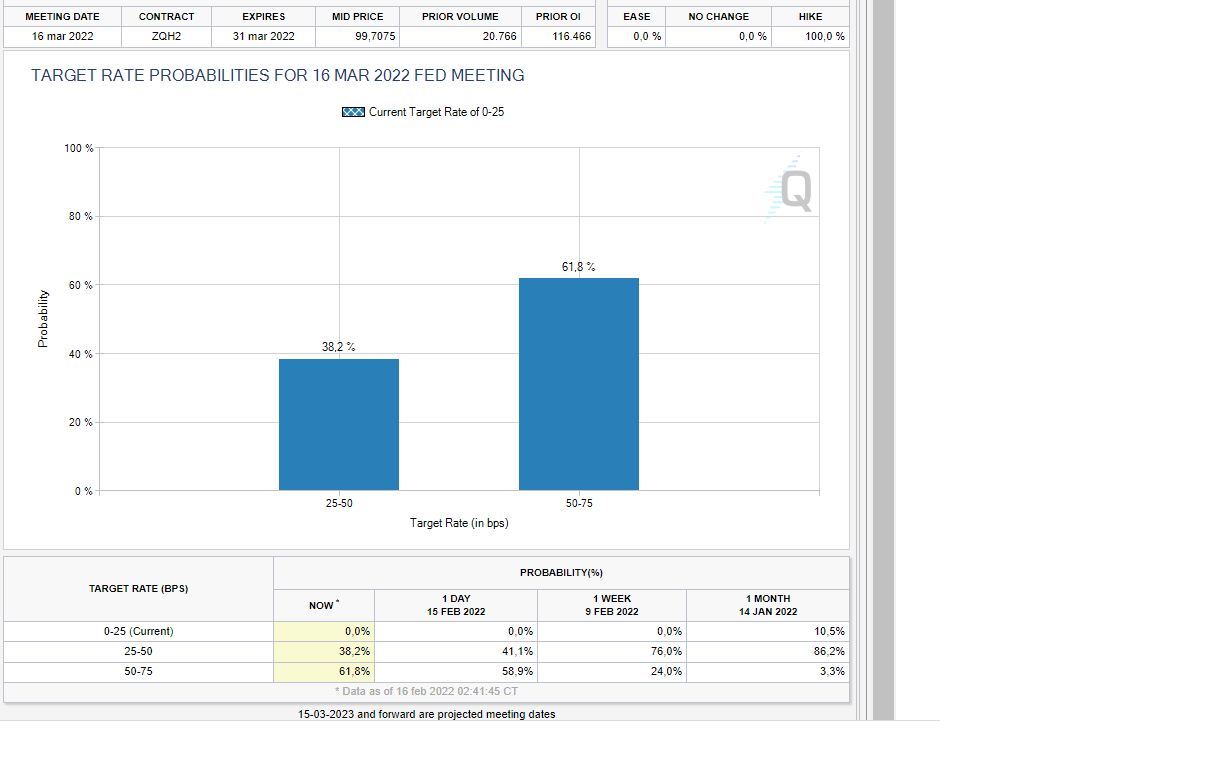Toggle the Current Target Rate legend label
Viewport: 1220px width, 760px height.
coord(436,112)
